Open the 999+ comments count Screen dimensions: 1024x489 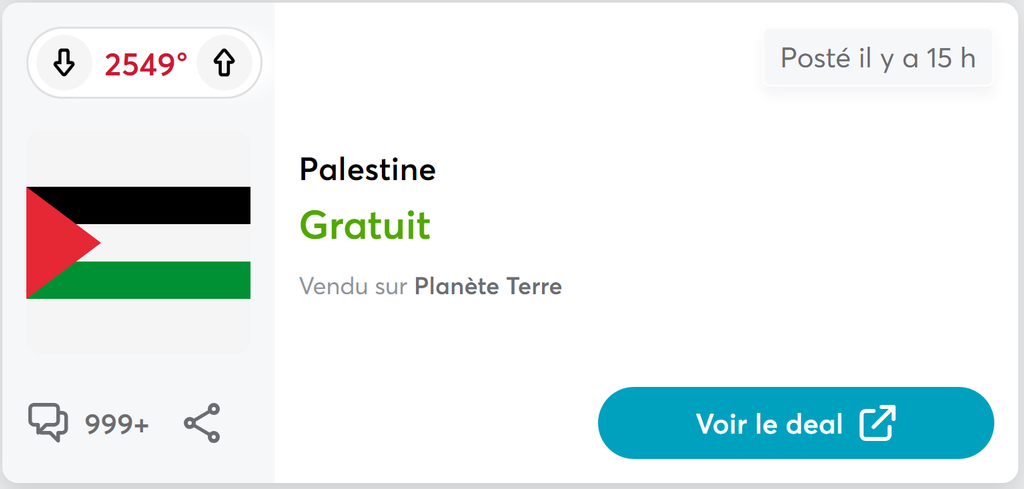pyautogui.click(x=117, y=424)
